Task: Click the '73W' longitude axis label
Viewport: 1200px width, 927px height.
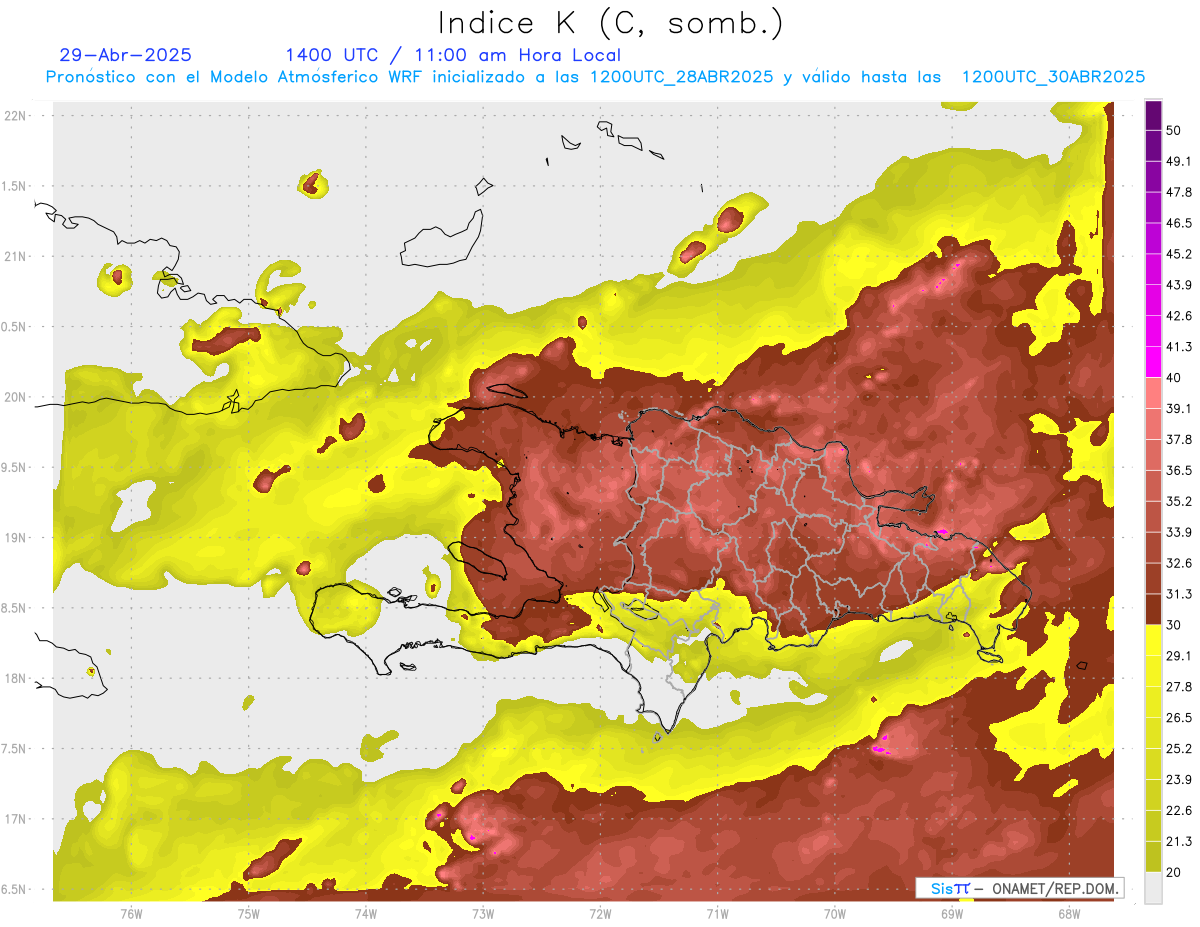Action: [483, 914]
